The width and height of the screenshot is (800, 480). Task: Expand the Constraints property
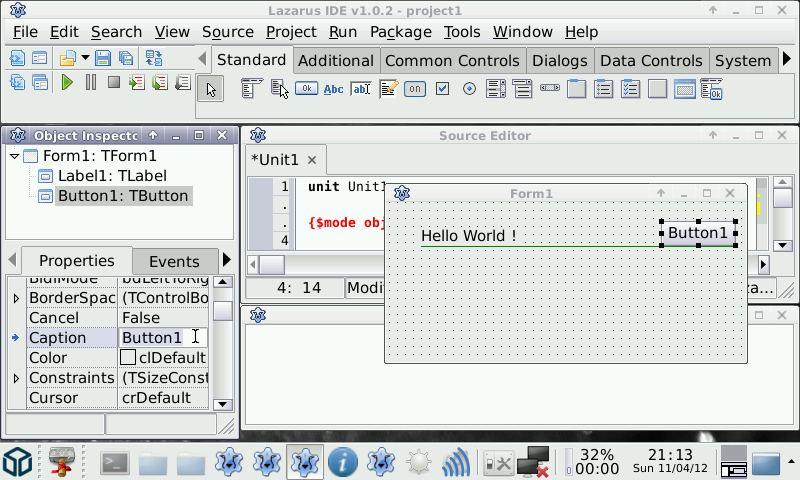point(16,378)
